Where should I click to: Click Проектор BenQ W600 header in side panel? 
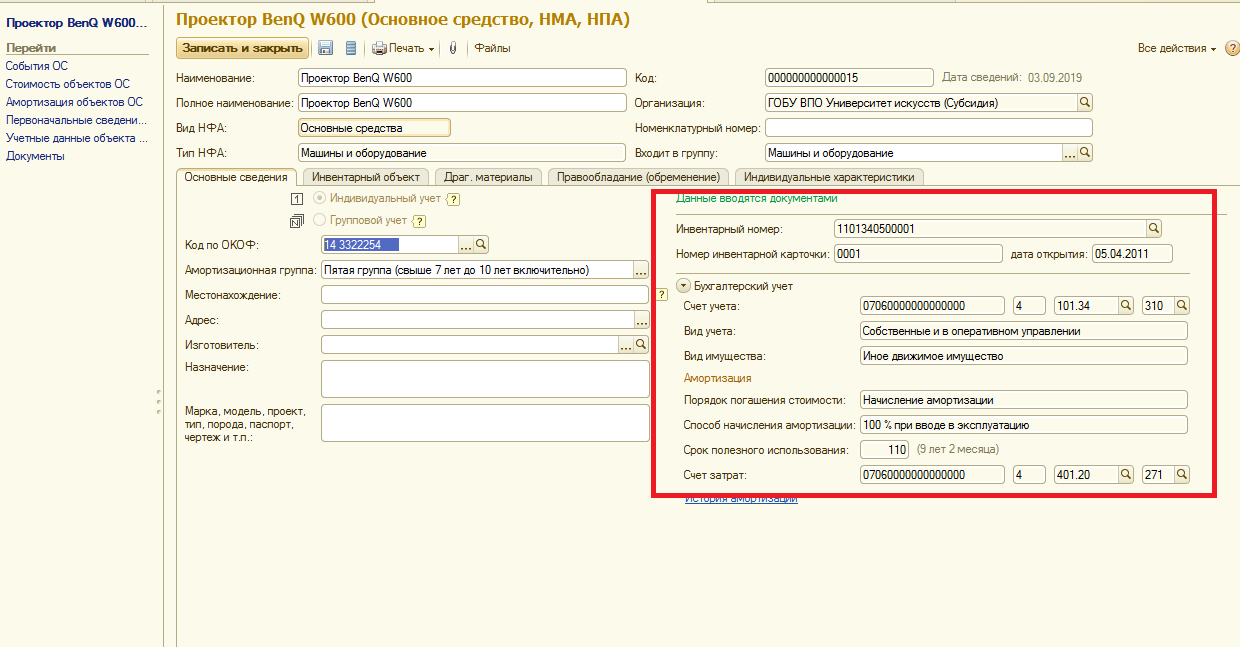pos(77,21)
